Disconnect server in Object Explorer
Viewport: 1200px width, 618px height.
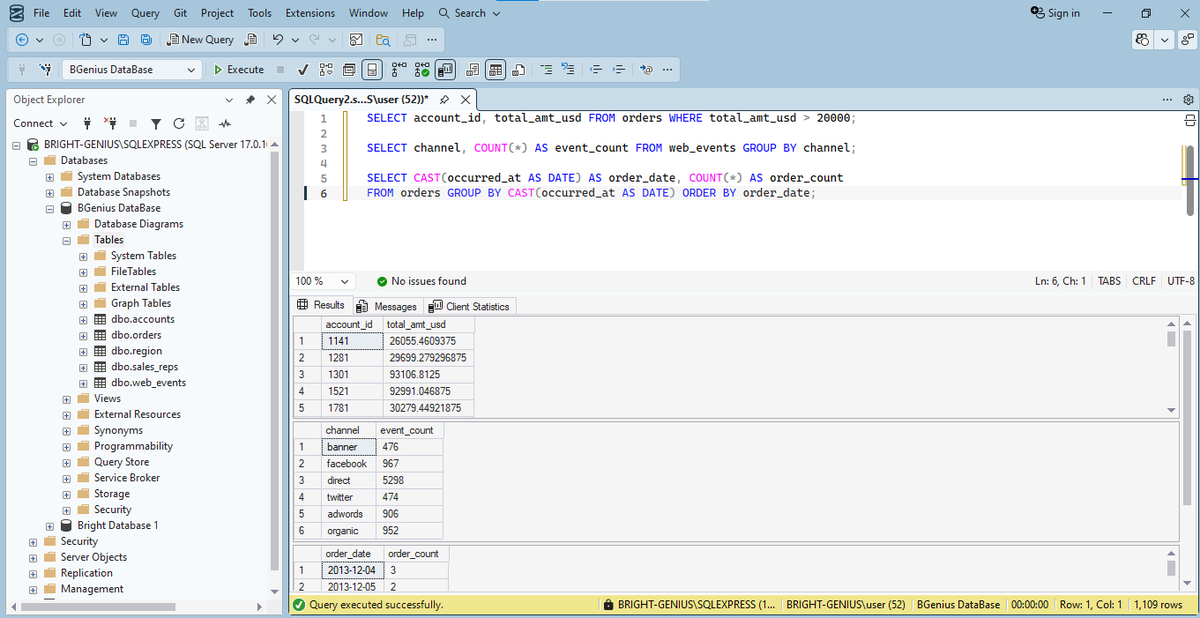109,124
